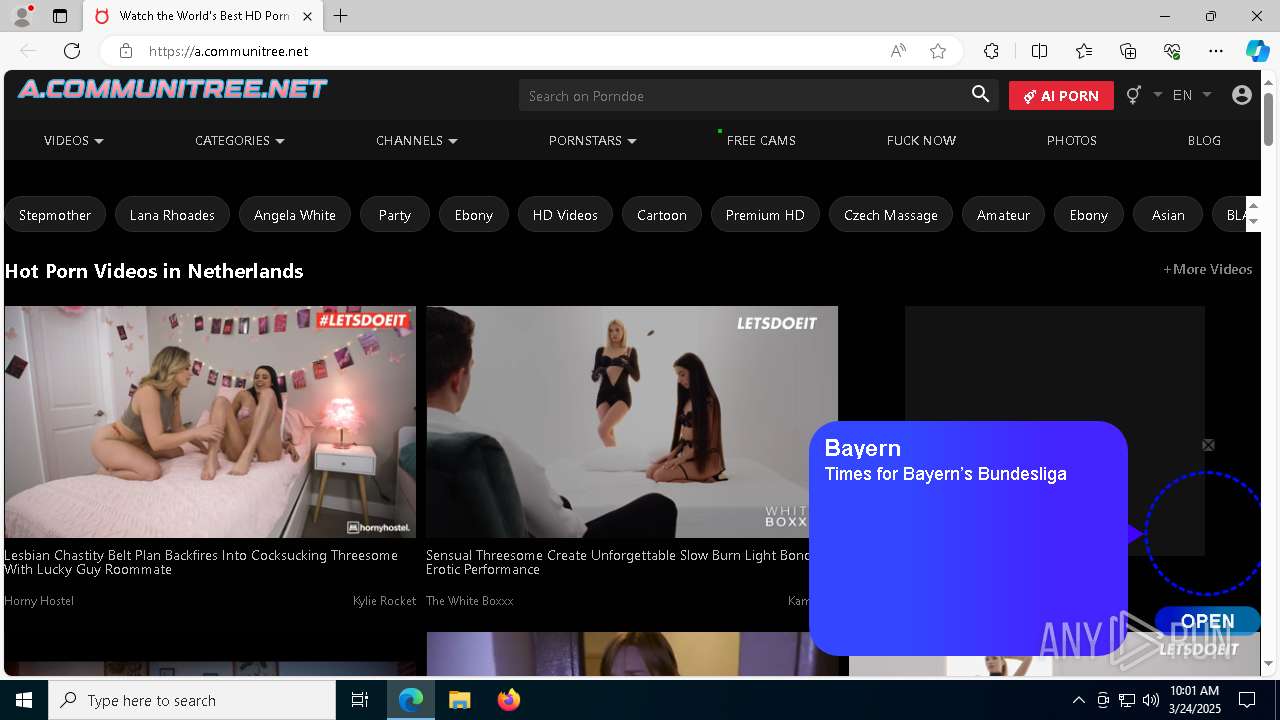The height and width of the screenshot is (720, 1280).
Task: View site information lock icon
Action: coord(126,51)
